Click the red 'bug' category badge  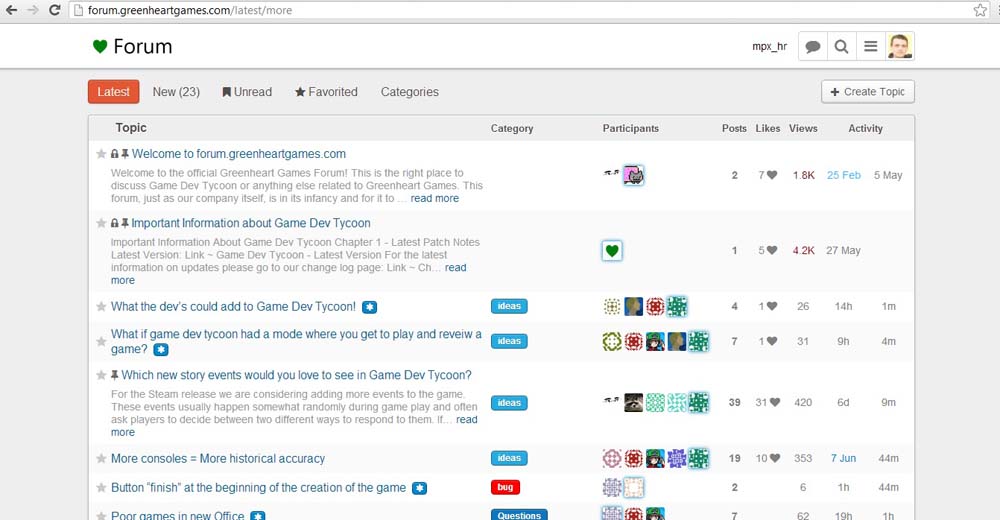click(x=505, y=488)
